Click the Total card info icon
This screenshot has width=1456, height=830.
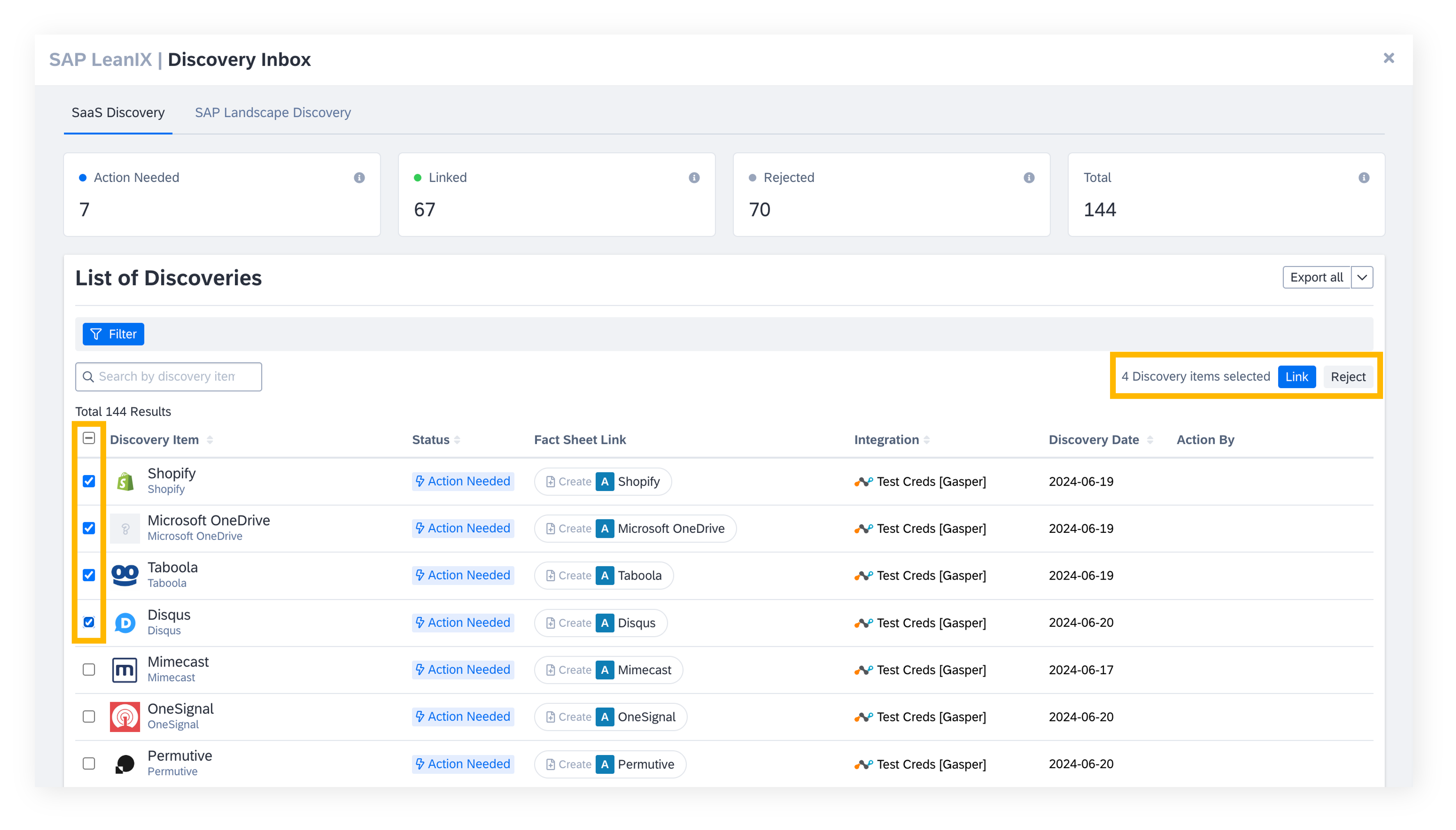(1364, 178)
